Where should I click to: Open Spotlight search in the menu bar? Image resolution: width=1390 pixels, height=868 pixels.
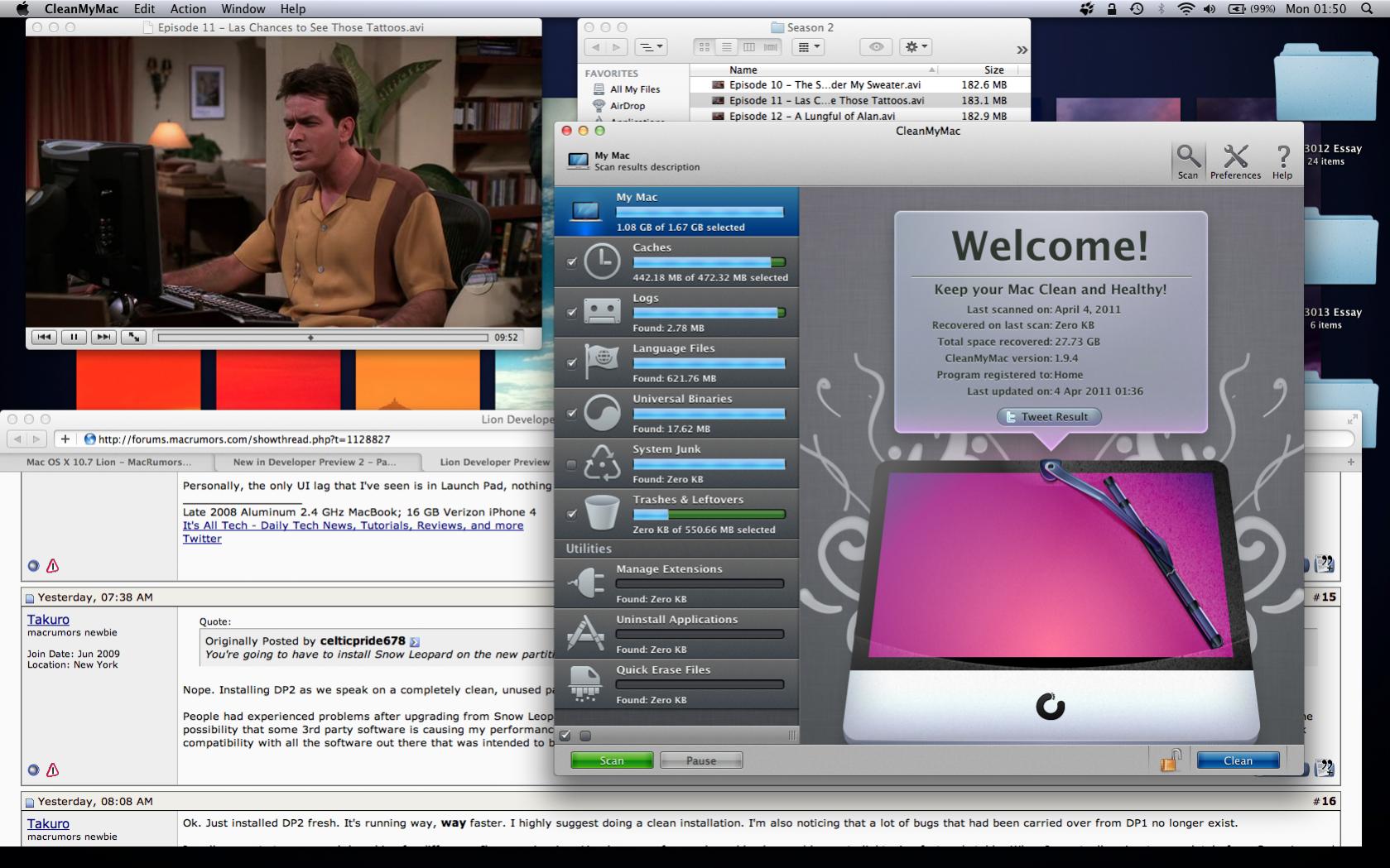[x=1367, y=9]
